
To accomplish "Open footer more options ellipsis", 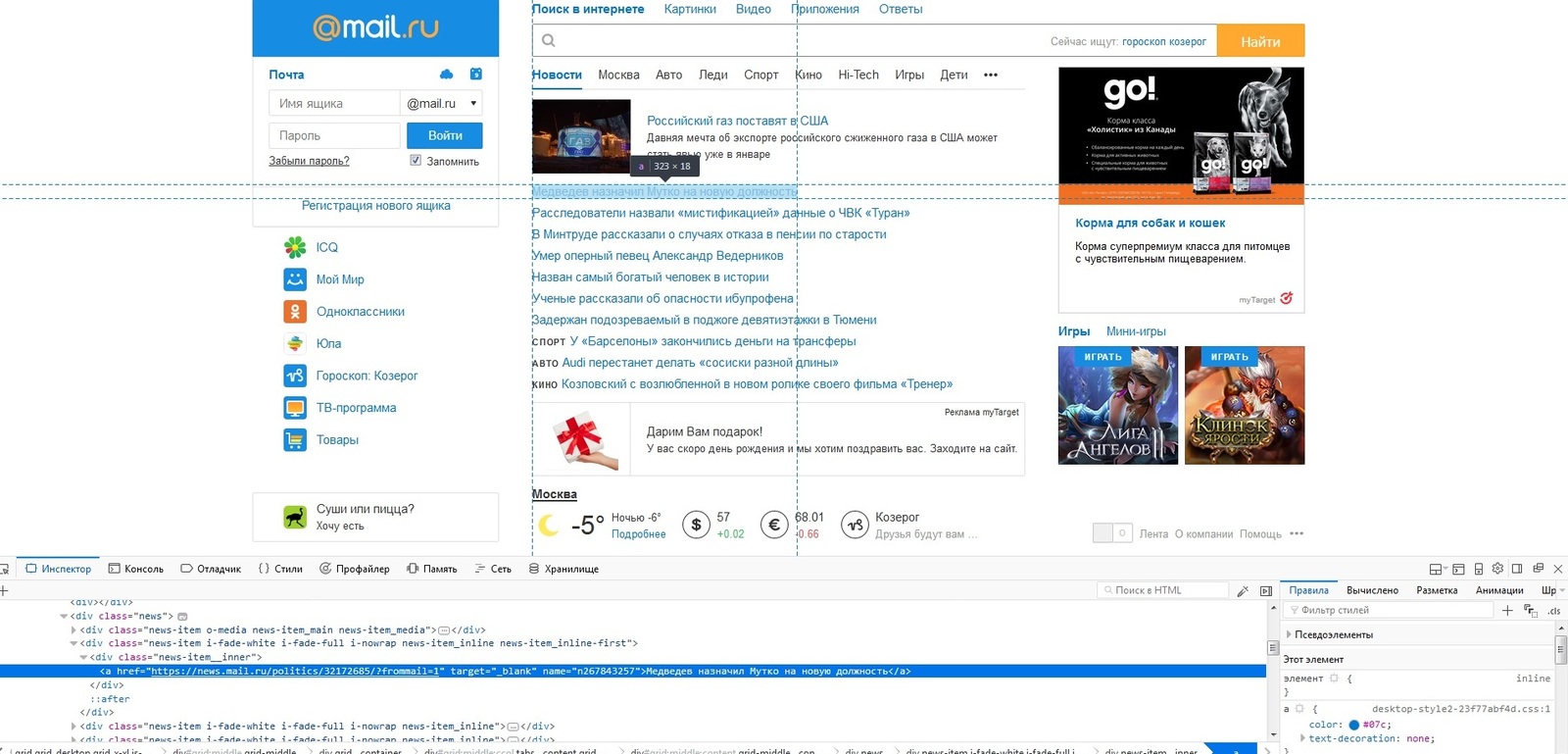I will [1297, 533].
